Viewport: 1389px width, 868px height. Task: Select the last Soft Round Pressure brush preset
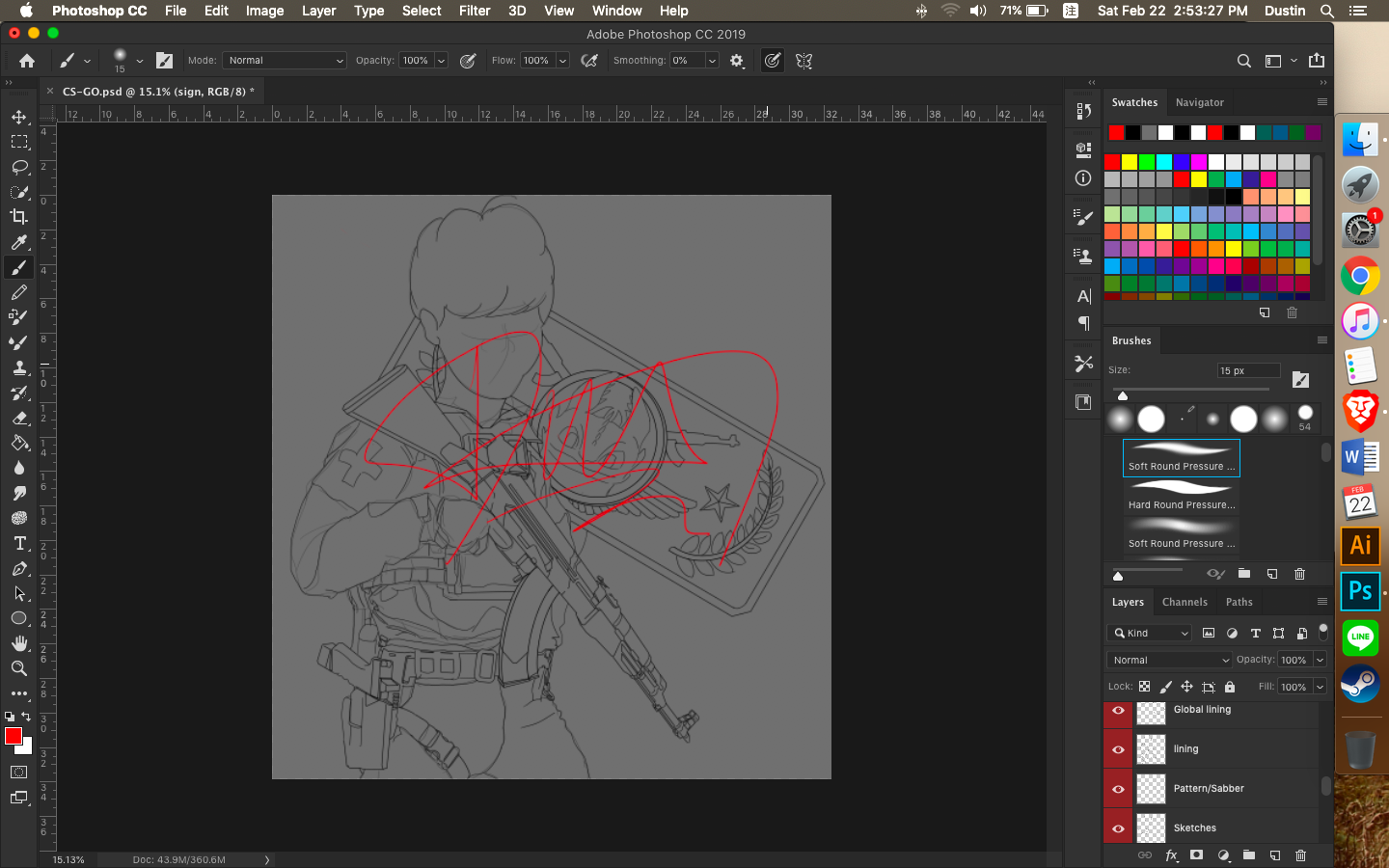[x=1182, y=535]
